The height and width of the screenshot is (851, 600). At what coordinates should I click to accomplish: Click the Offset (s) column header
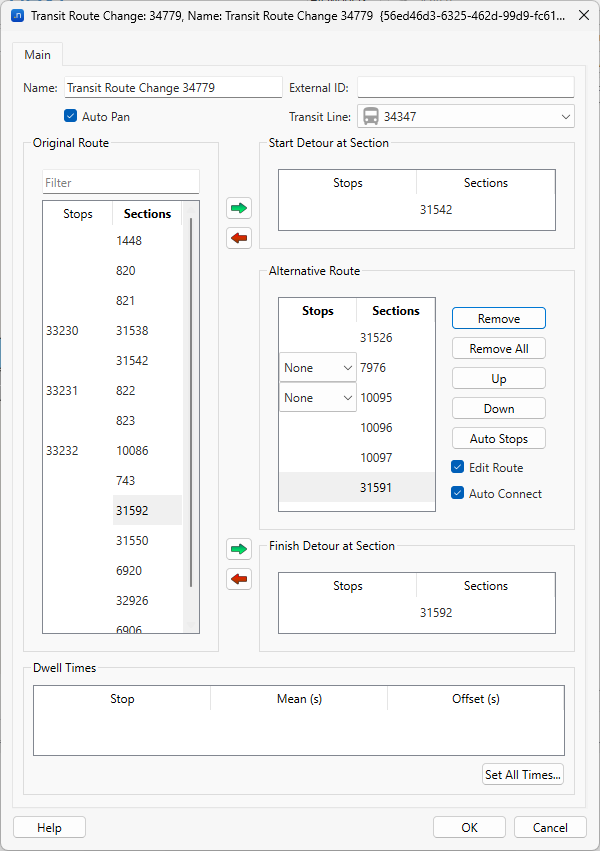click(476, 698)
